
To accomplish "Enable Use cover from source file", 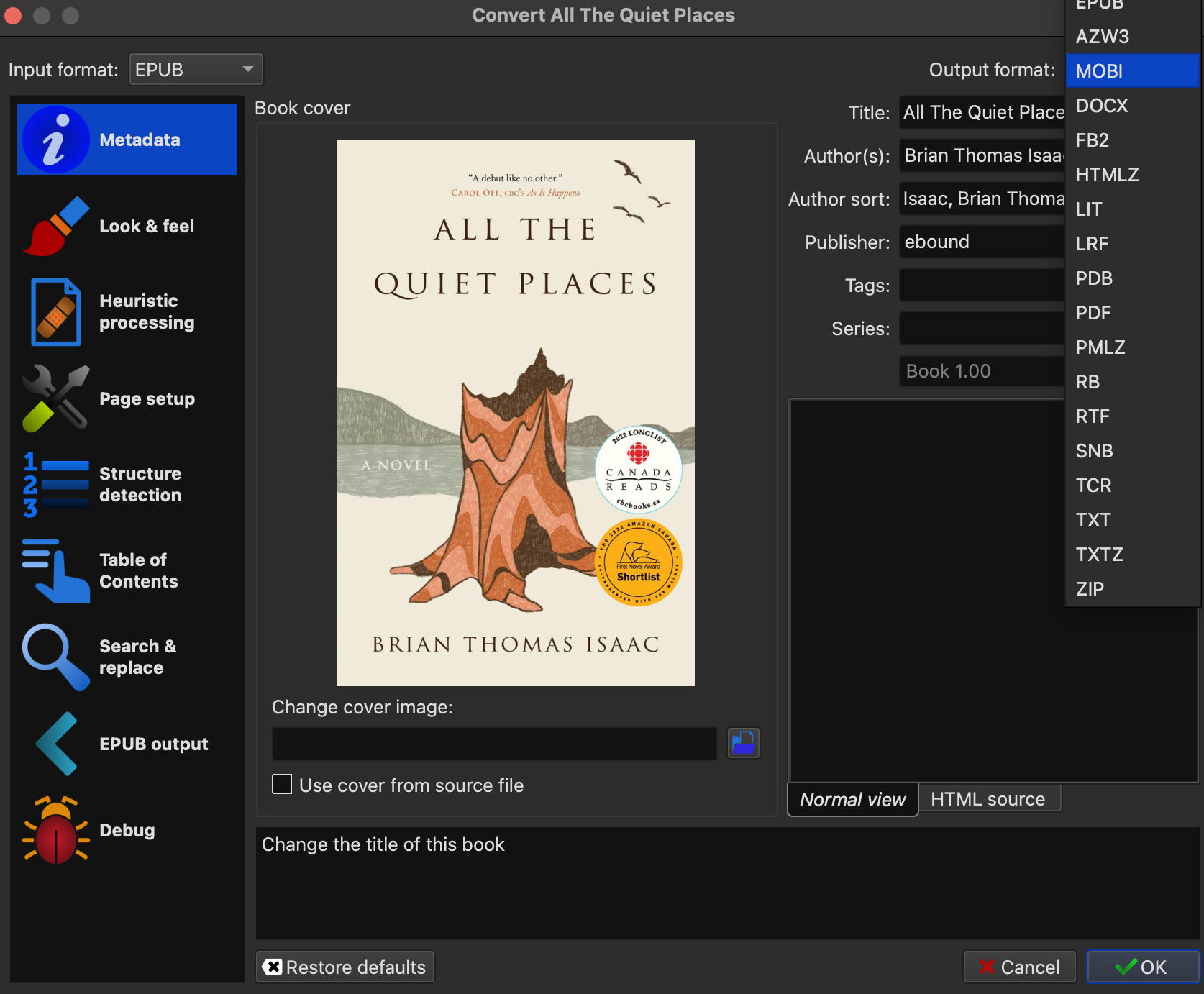I will click(282, 785).
